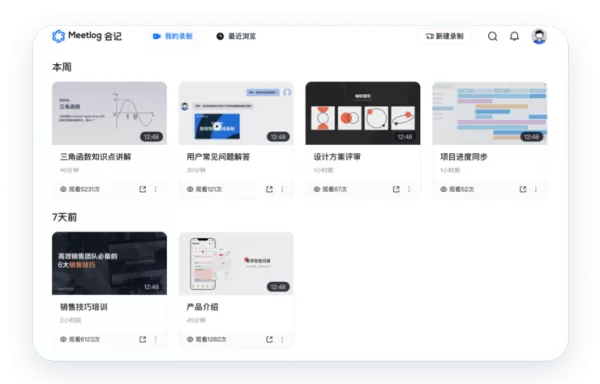
Task: Share the 项目进度同步 recording
Action: [523, 189]
